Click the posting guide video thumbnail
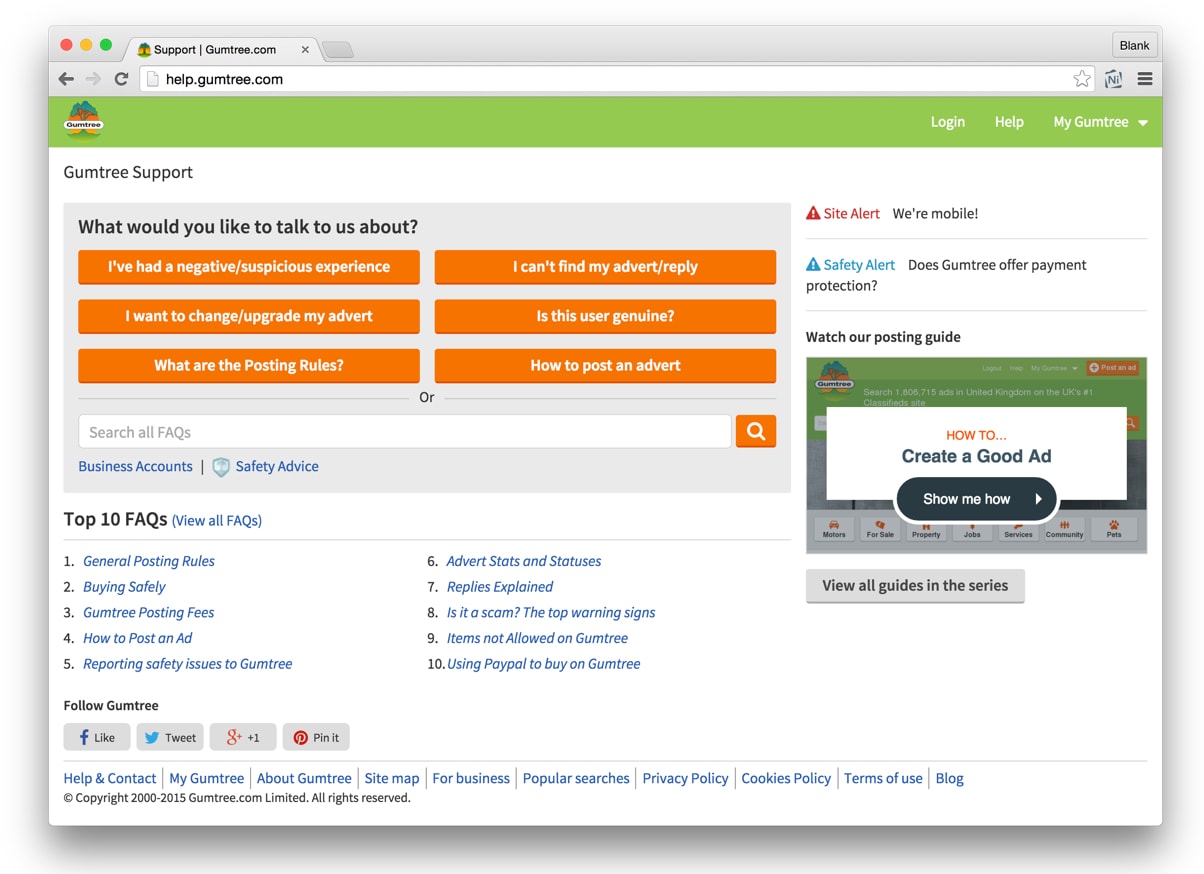The image size is (1204, 874). (x=976, y=455)
